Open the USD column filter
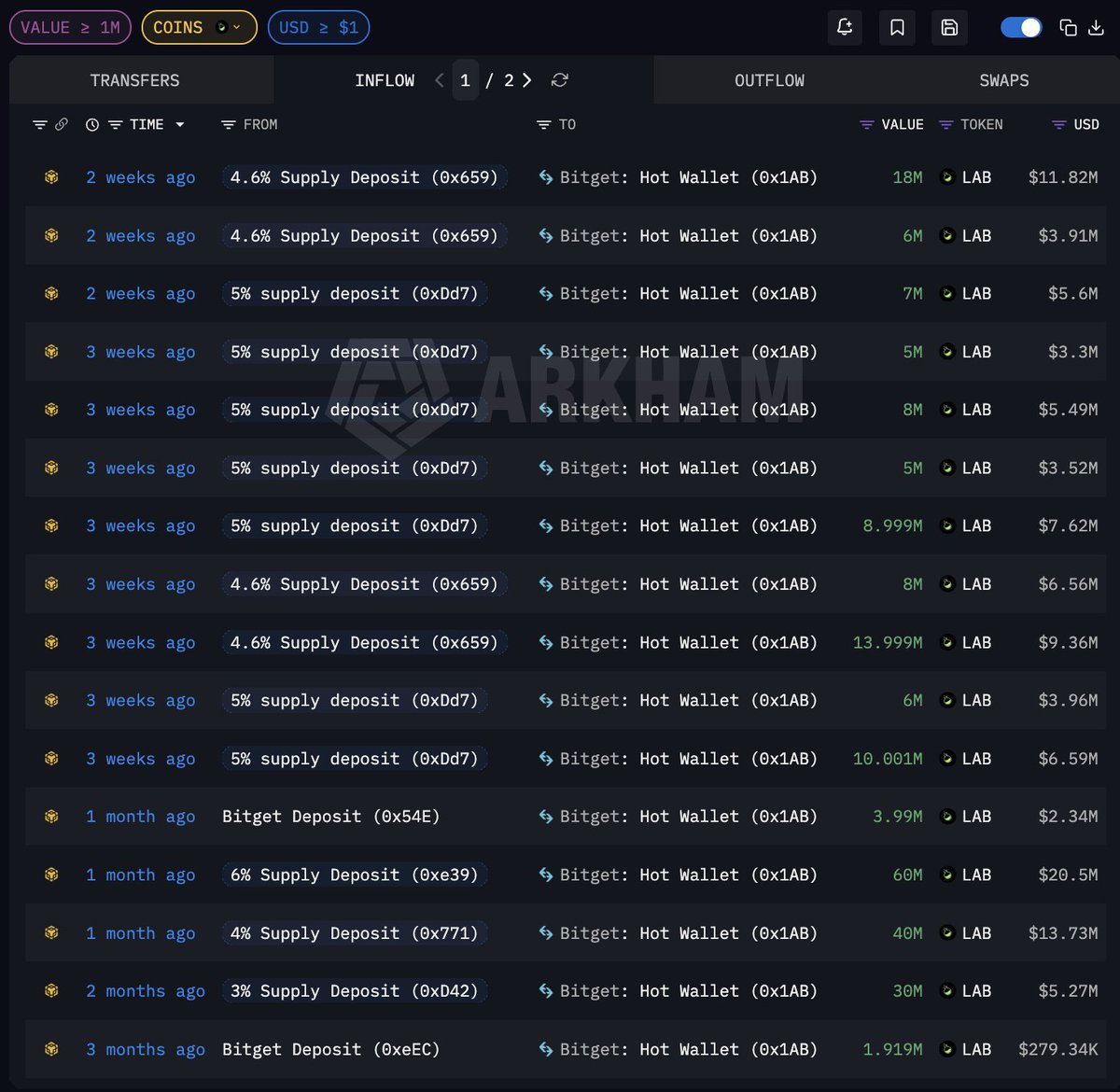 (x=1059, y=124)
